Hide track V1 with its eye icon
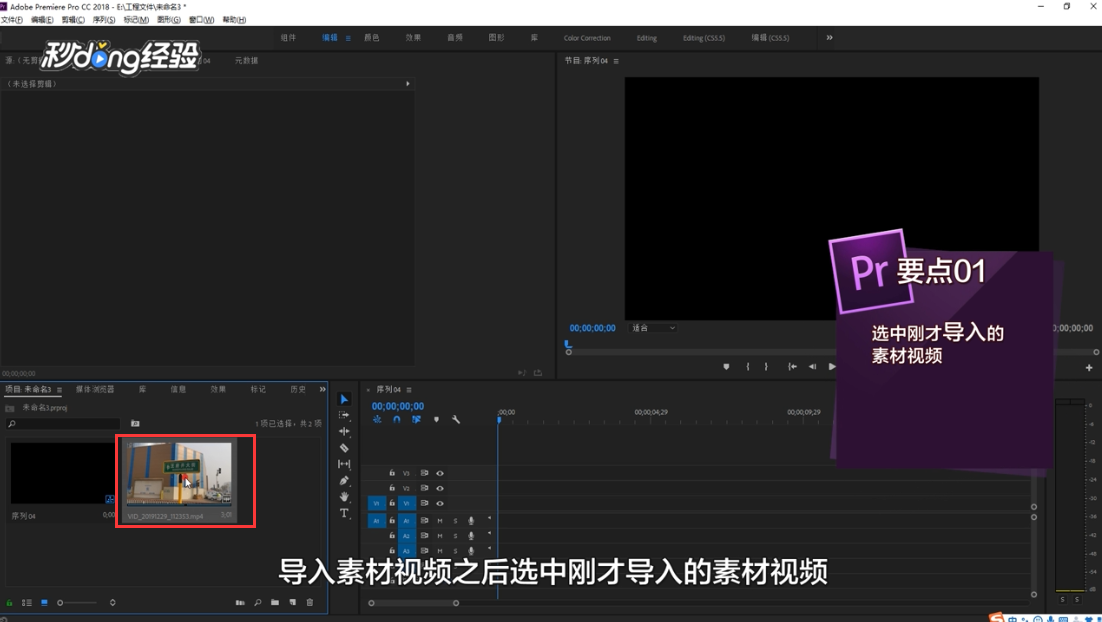The height and width of the screenshot is (622, 1102). 440,503
